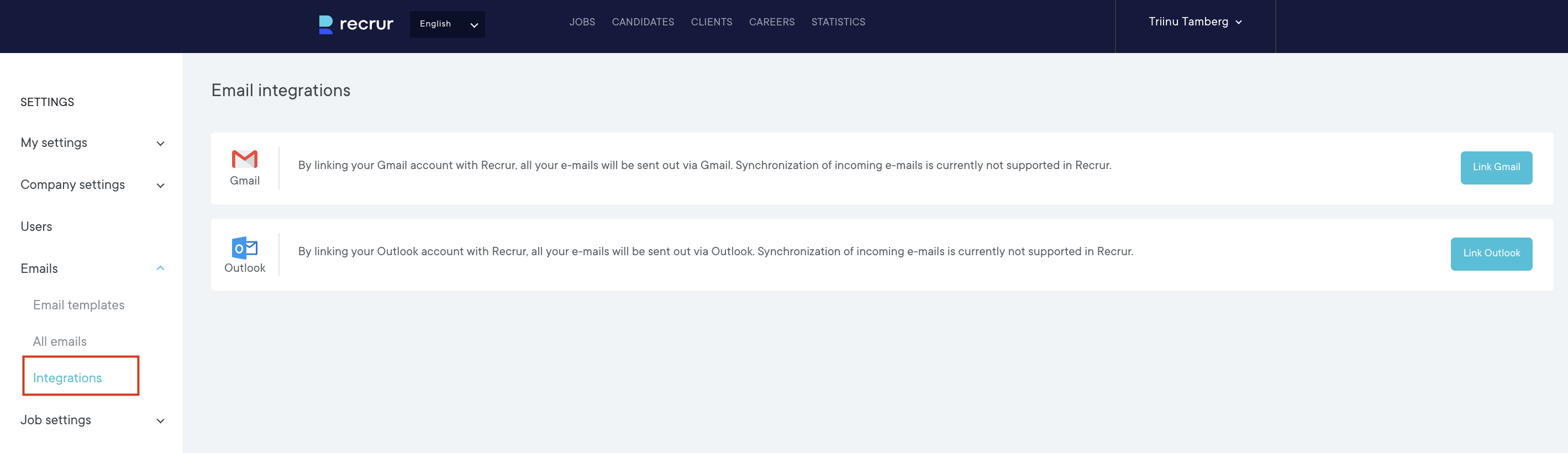Navigate to Clients

coord(711,22)
